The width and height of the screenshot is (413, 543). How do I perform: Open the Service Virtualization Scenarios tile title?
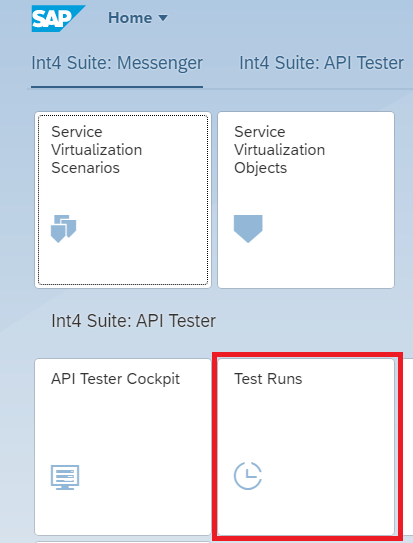97,150
